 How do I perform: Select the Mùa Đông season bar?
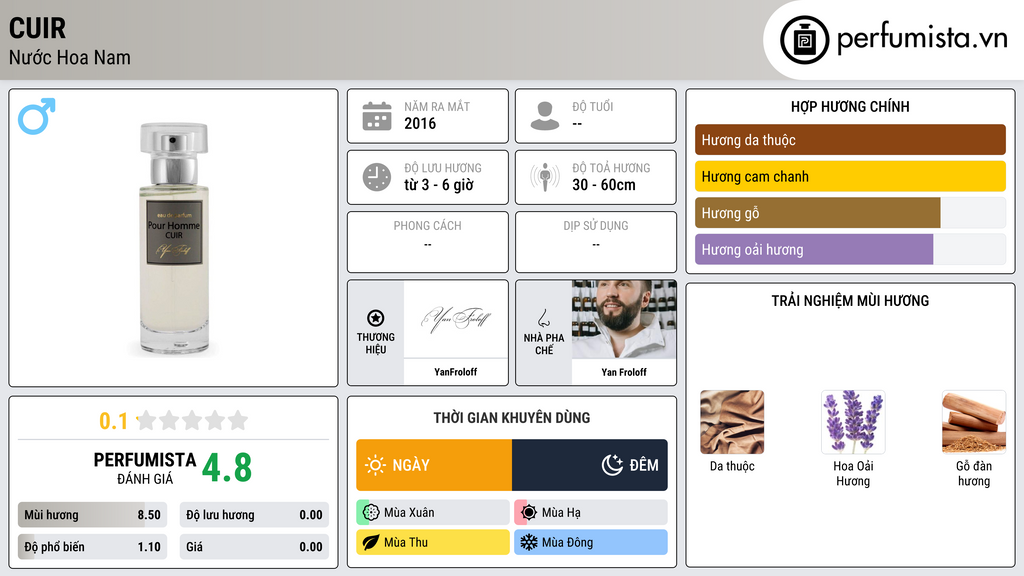tap(591, 542)
